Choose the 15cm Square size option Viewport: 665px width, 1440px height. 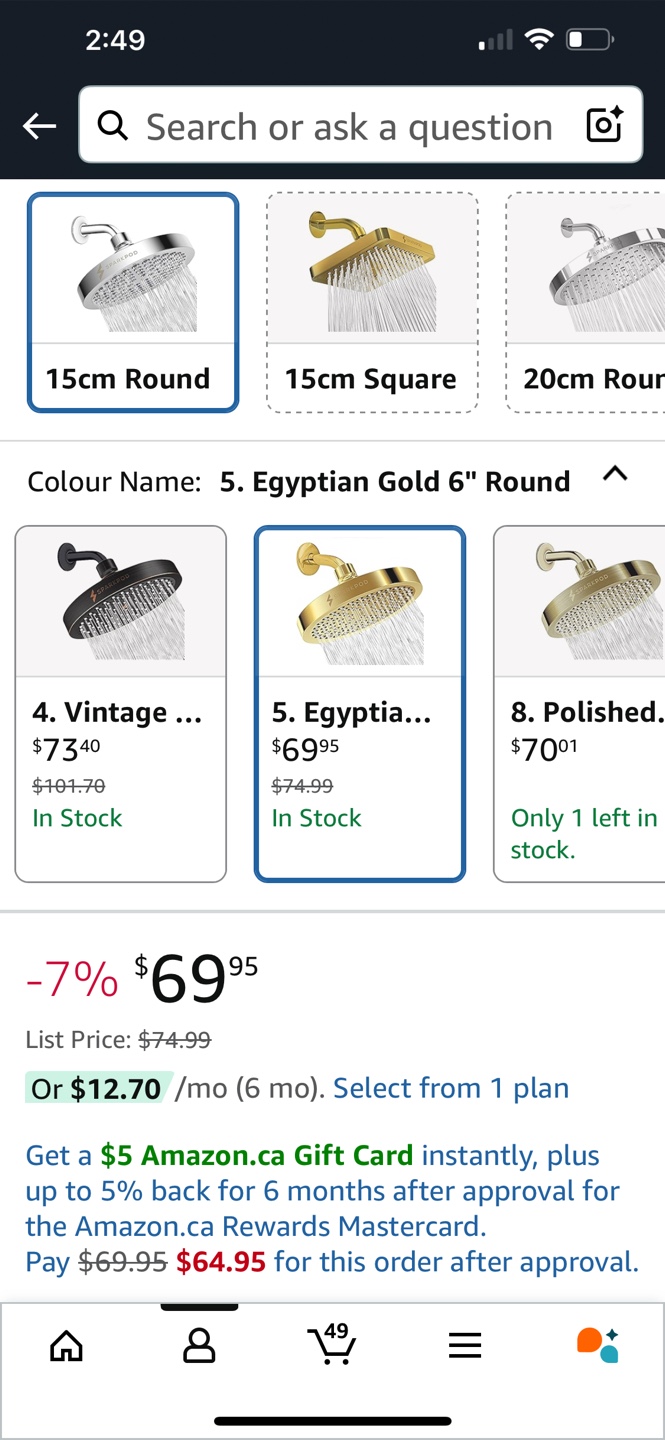coord(372,302)
